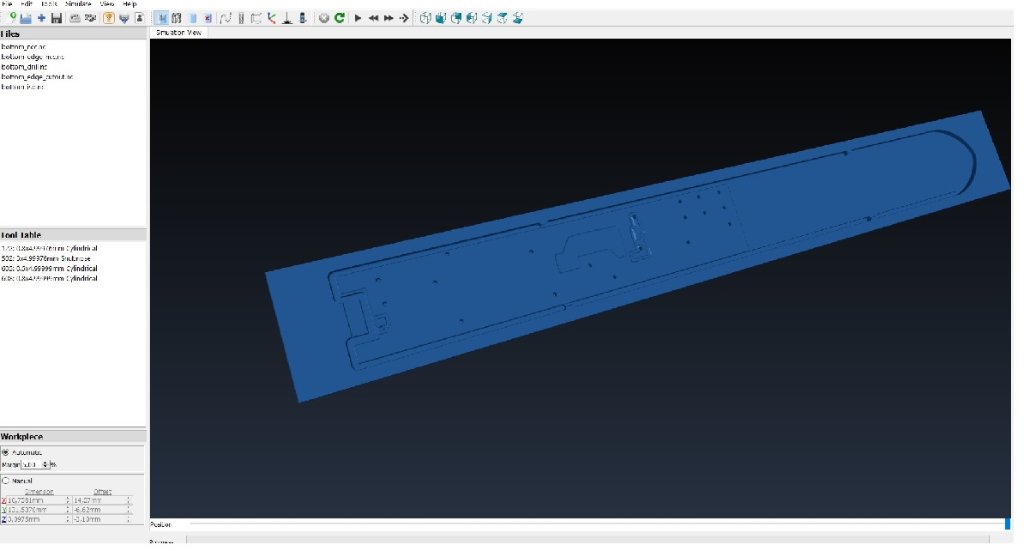Screen dimensions: 1024x551
Task: Click the double-arrow rewind playback icon
Action: 373,18
